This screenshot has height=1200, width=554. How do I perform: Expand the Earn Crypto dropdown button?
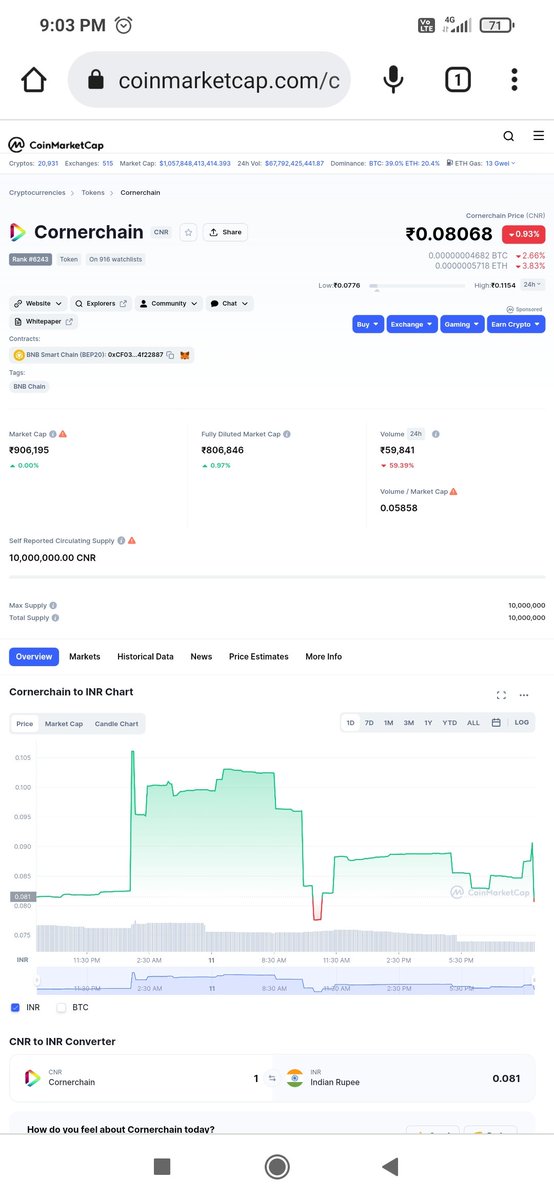click(x=516, y=324)
